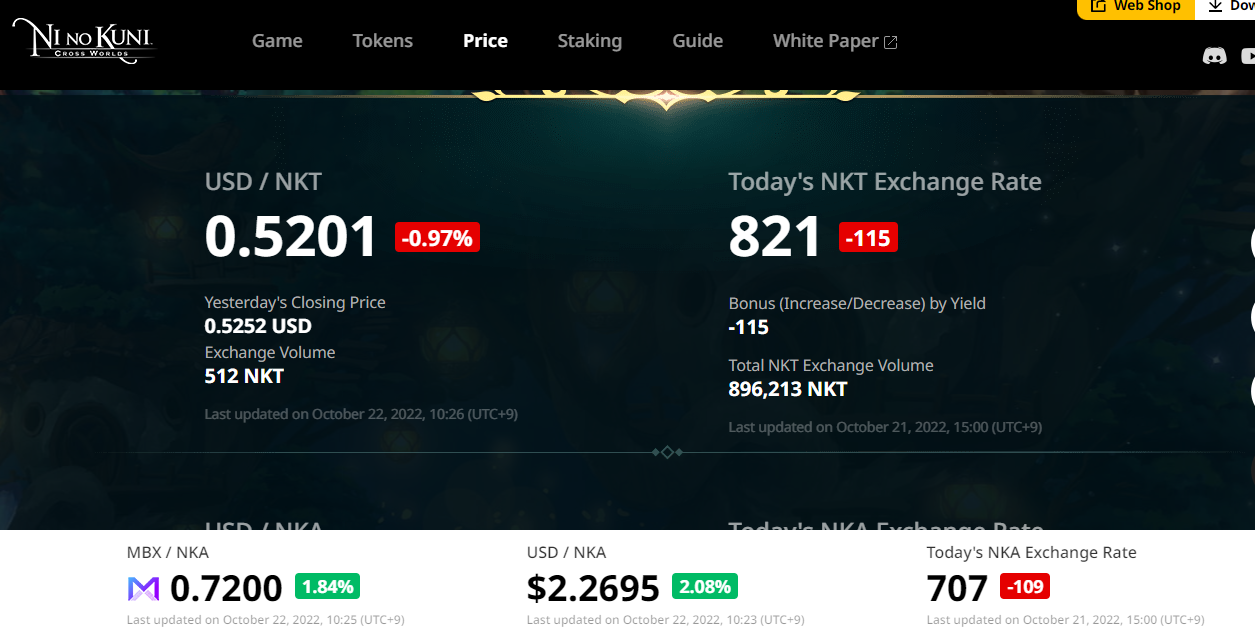Image resolution: width=1255 pixels, height=644 pixels.
Task: Open the YouTube channel icon
Action: (x=1248, y=56)
